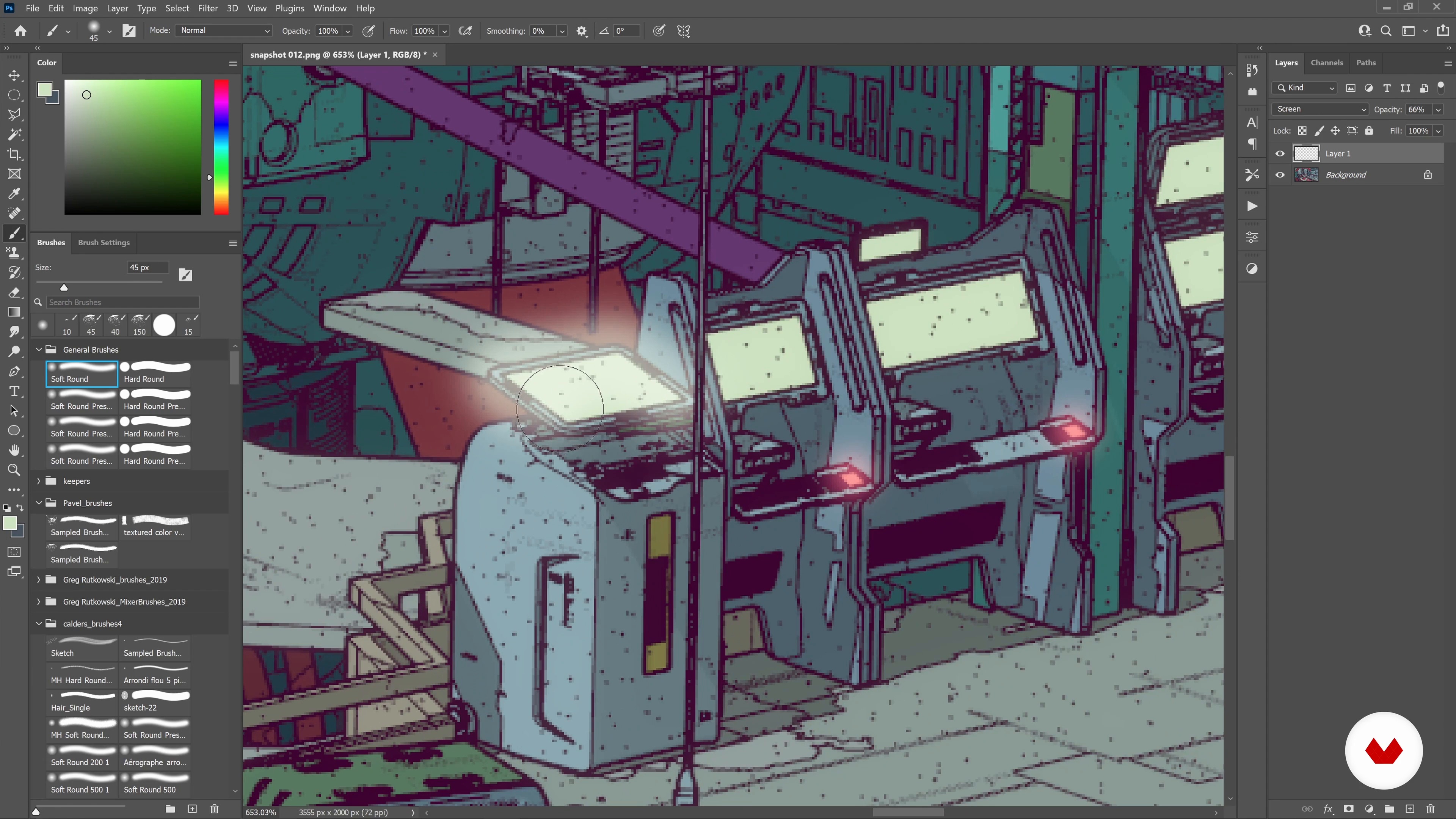Toggle lock all padlock
The height and width of the screenshot is (819, 1456).
point(1369,130)
